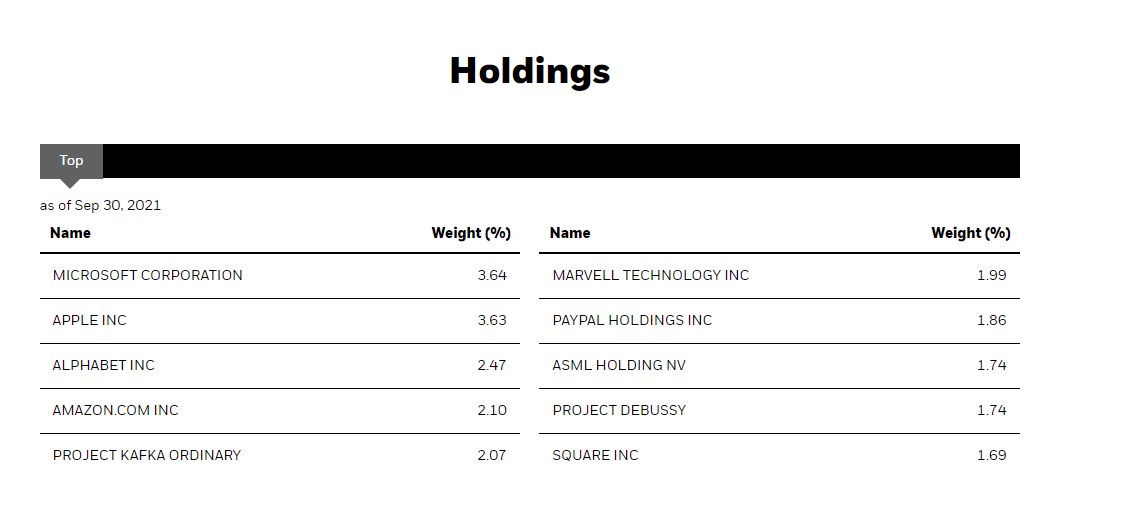This screenshot has width=1128, height=507.
Task: Click Microsoft's 3.64 weight value
Action: click(492, 275)
